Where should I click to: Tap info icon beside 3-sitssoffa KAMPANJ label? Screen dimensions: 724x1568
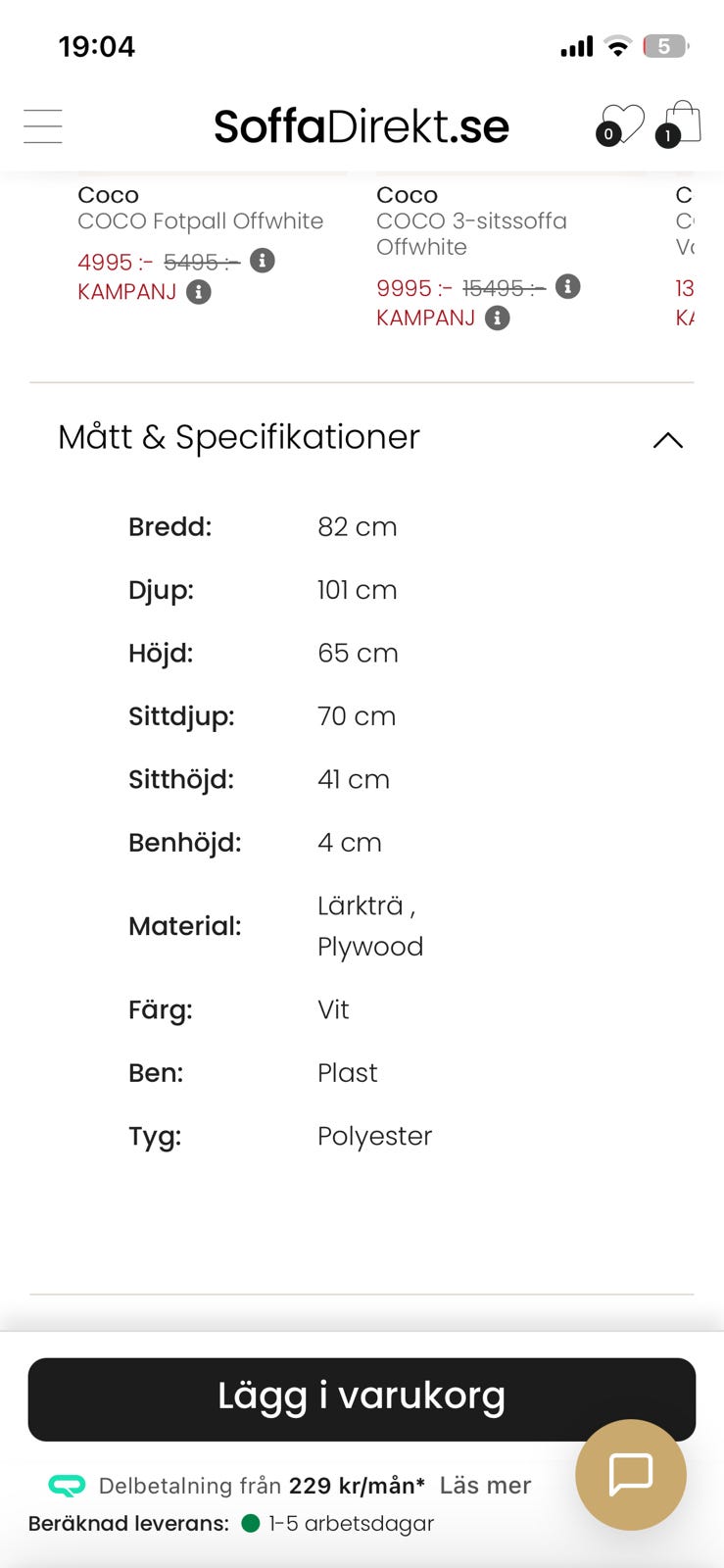[x=498, y=318]
